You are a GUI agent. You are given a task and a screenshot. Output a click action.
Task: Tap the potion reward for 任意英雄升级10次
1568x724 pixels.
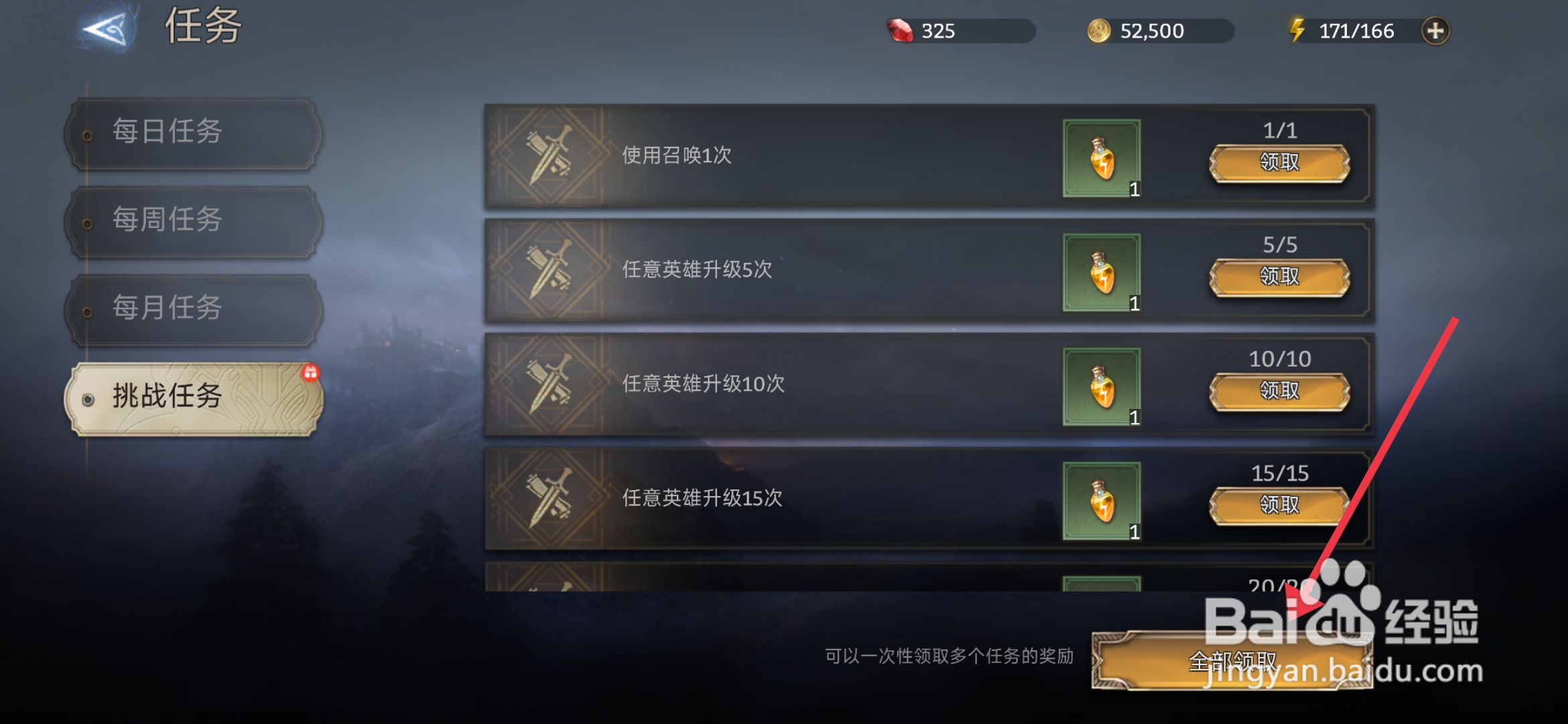click(x=1102, y=387)
